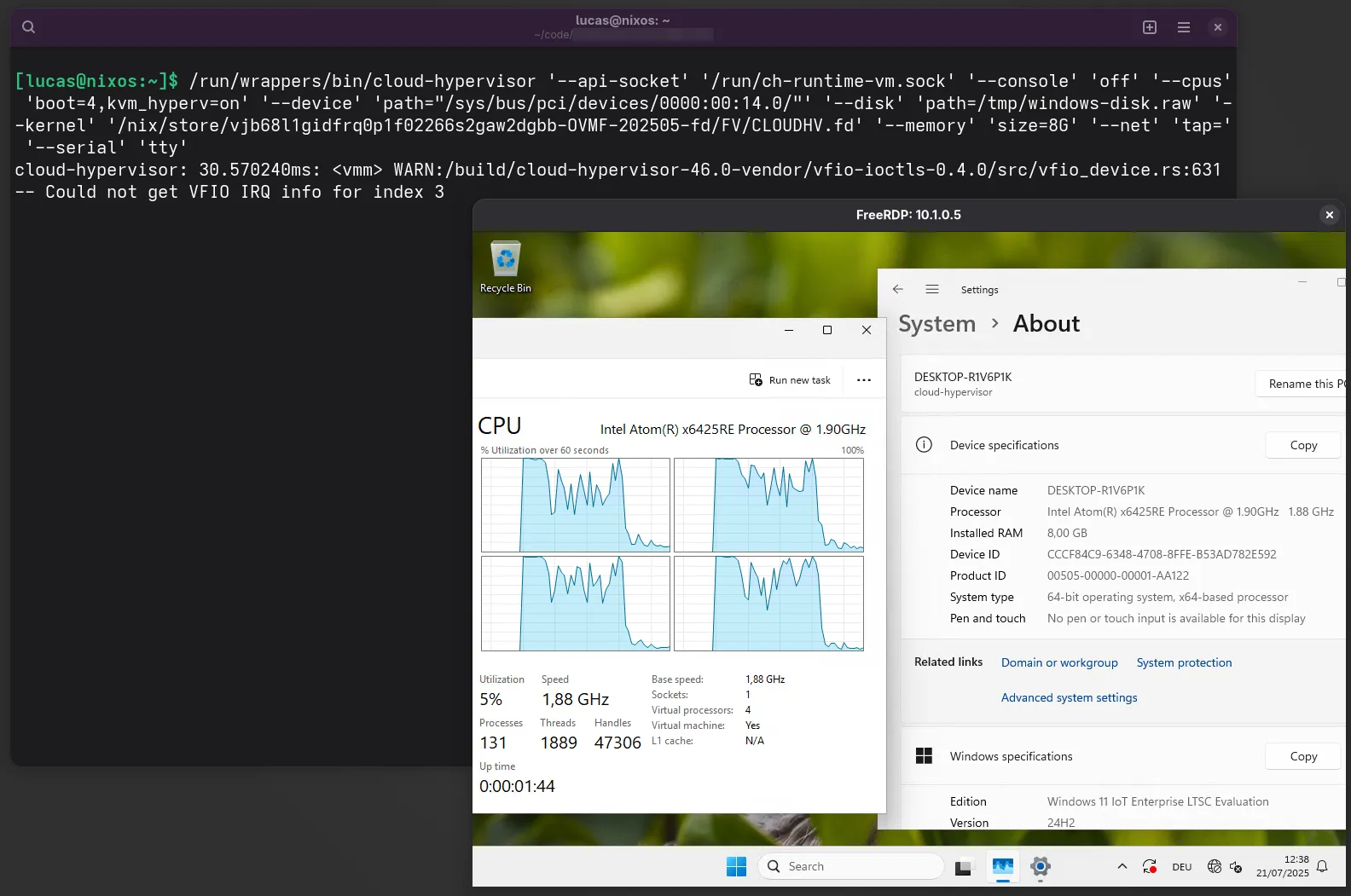Open the Settings navigation hamburger menu
Image resolution: width=1351 pixels, height=896 pixels.
pos(932,289)
